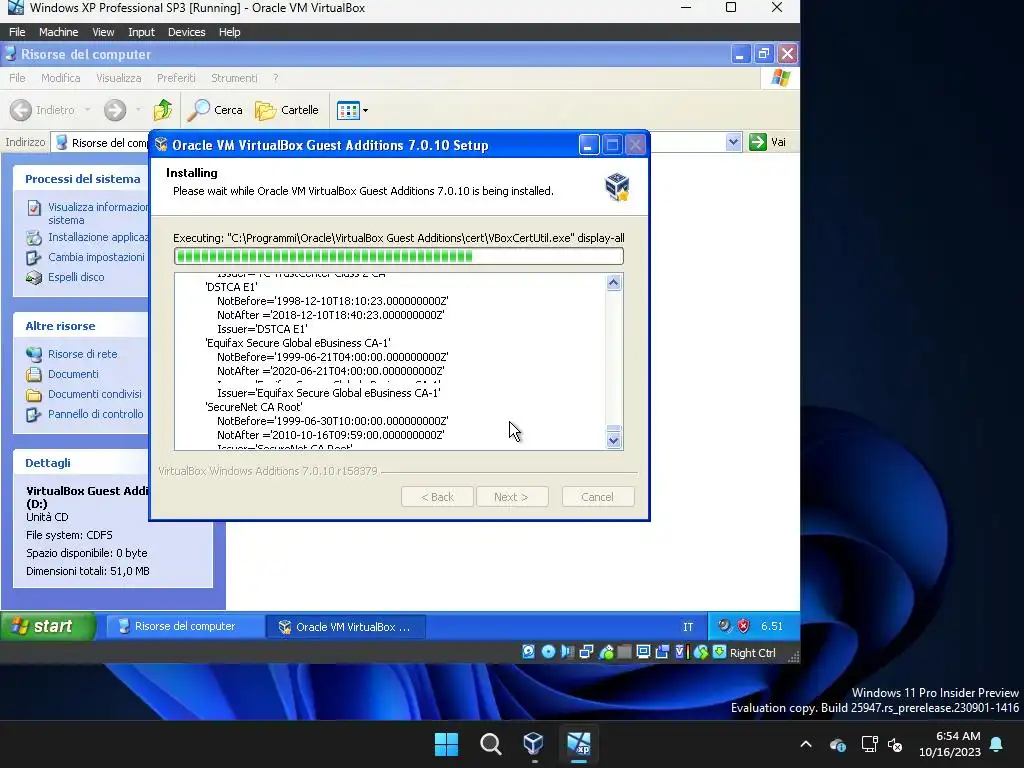Open the VirtualBox Input menu
The height and width of the screenshot is (768, 1024).
tap(141, 32)
